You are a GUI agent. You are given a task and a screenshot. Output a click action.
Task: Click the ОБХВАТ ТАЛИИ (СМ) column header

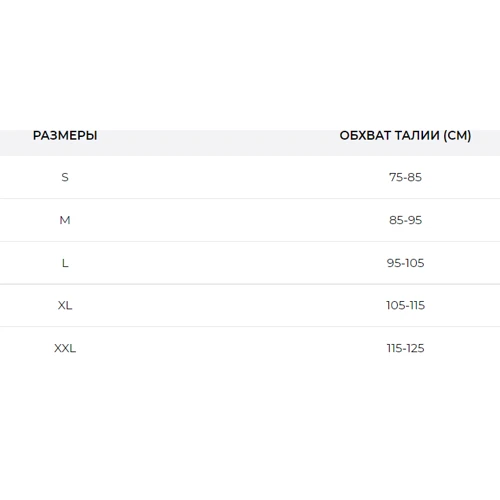point(405,136)
